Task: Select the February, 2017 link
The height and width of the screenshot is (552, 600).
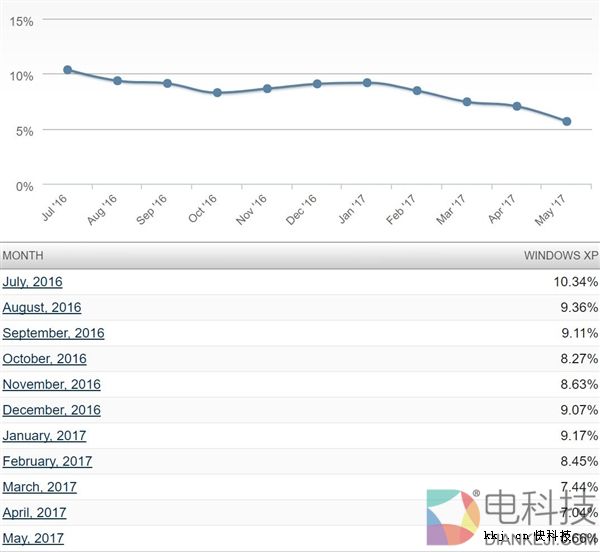Action: click(x=47, y=461)
